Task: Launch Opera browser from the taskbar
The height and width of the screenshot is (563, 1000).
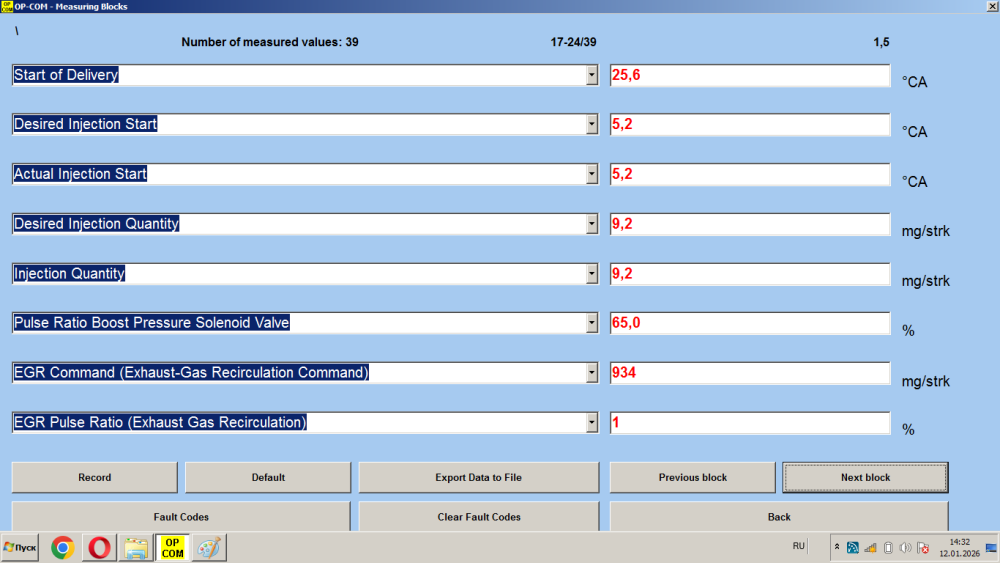Action: click(x=99, y=547)
